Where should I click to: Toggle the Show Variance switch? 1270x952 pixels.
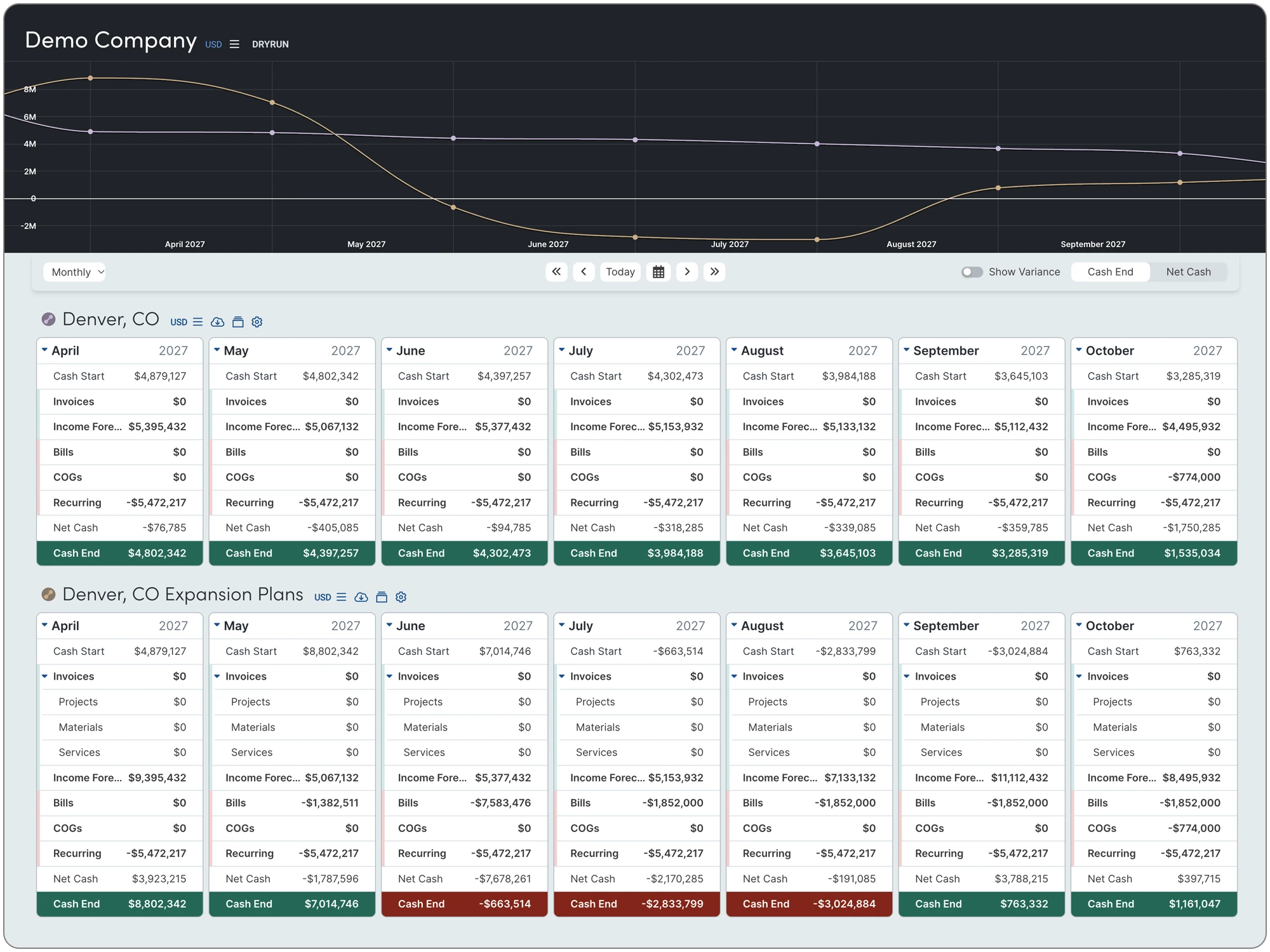click(x=972, y=272)
